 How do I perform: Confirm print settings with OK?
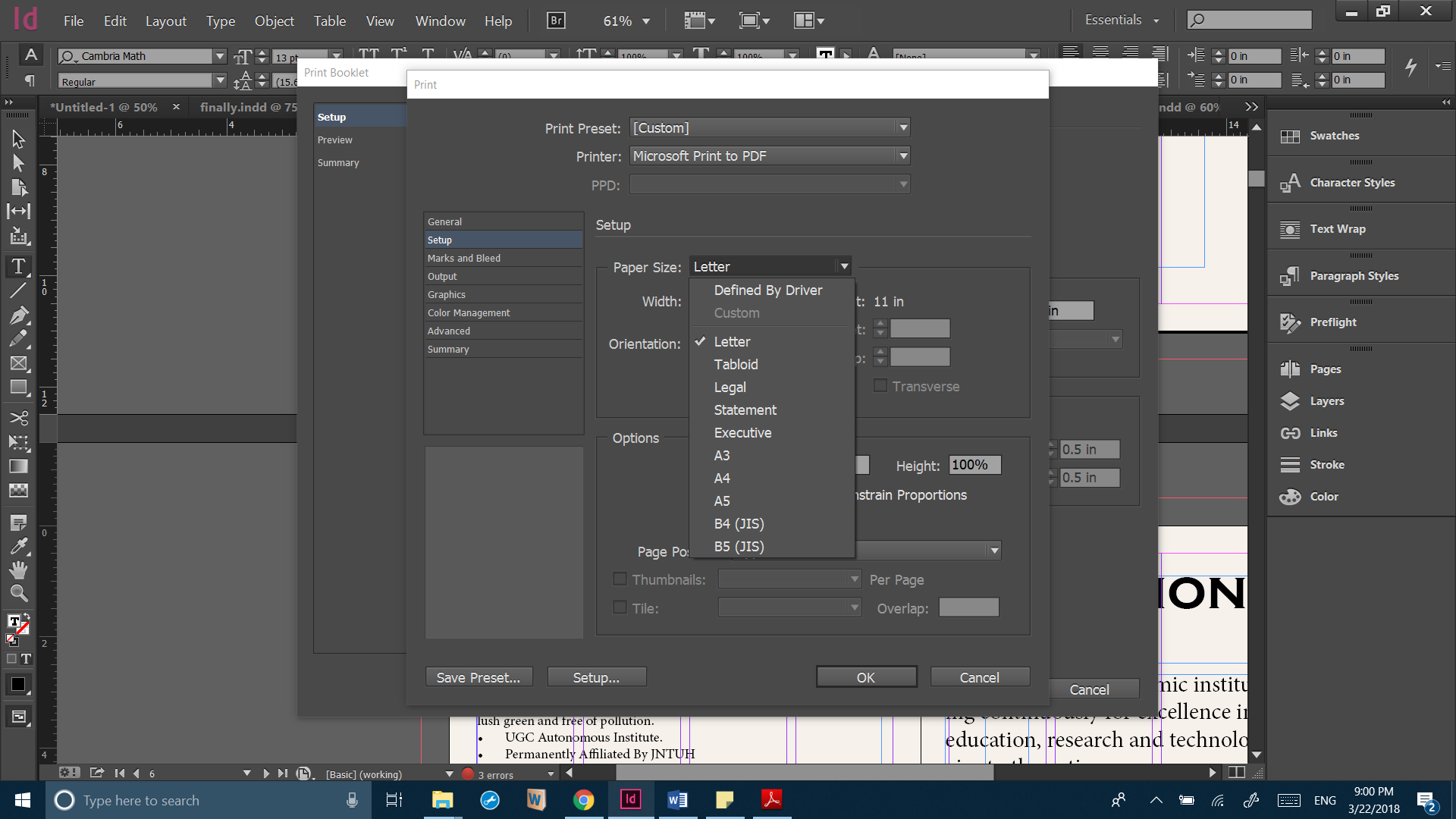coord(866,676)
